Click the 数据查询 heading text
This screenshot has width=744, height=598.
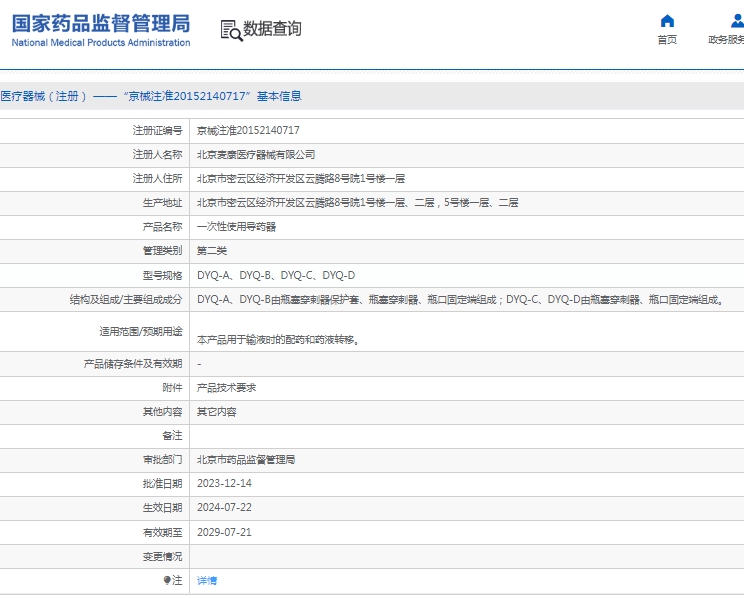272,28
